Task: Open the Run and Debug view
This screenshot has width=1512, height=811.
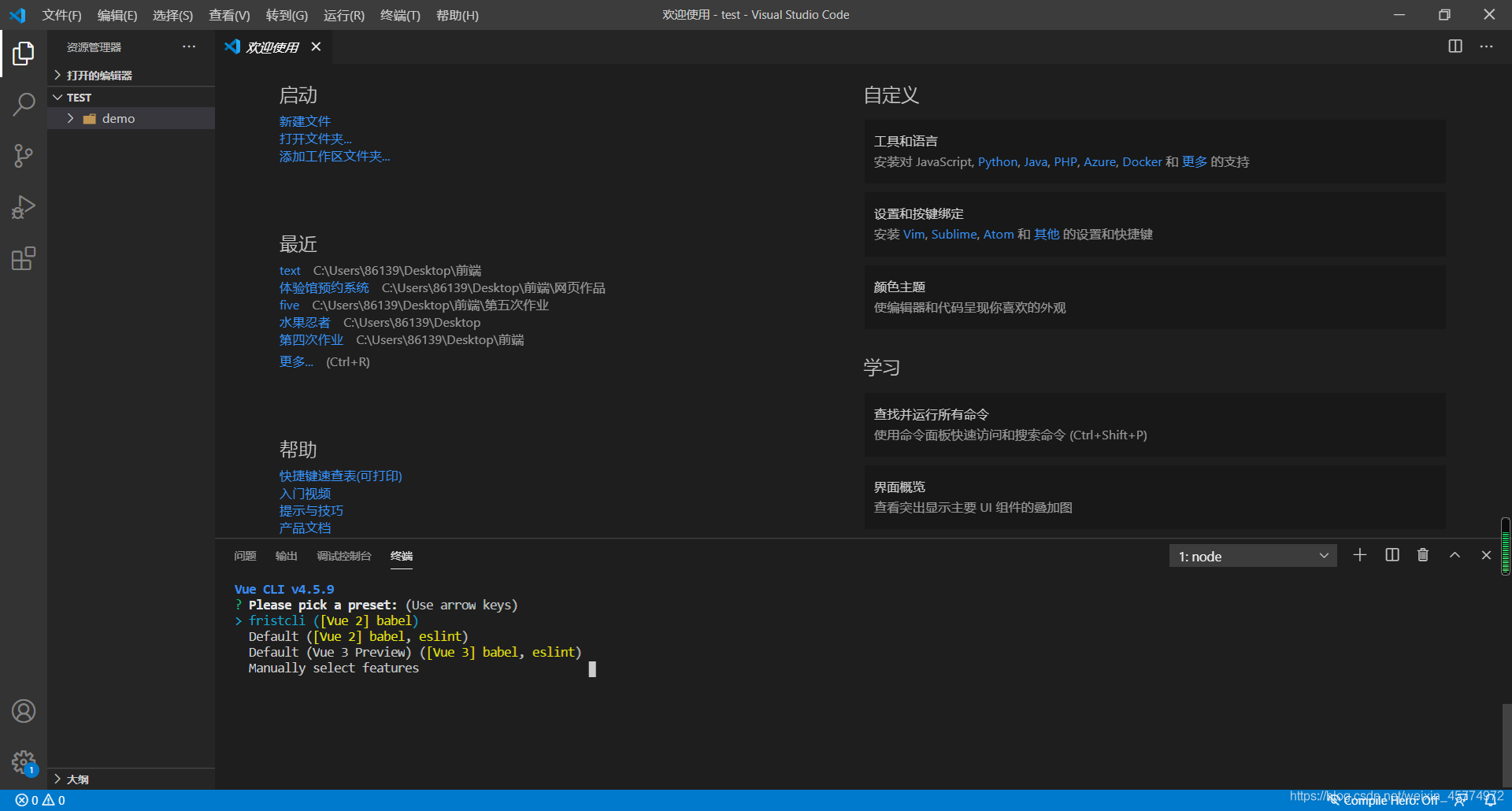Action: click(x=24, y=207)
